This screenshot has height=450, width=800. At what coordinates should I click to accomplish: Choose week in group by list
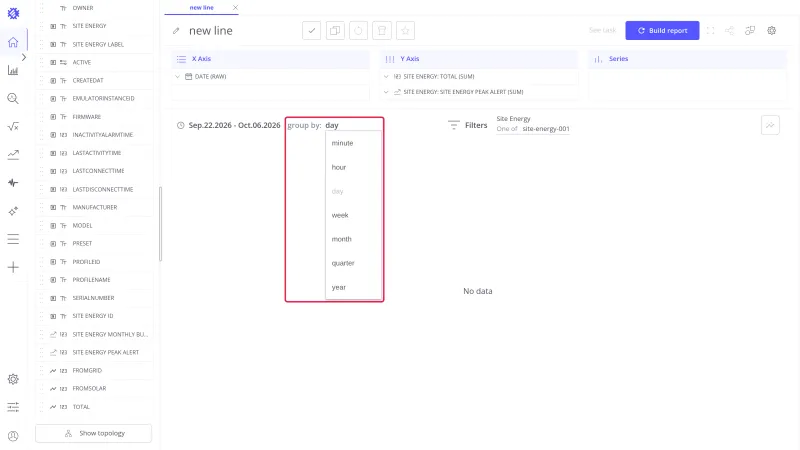click(x=340, y=215)
